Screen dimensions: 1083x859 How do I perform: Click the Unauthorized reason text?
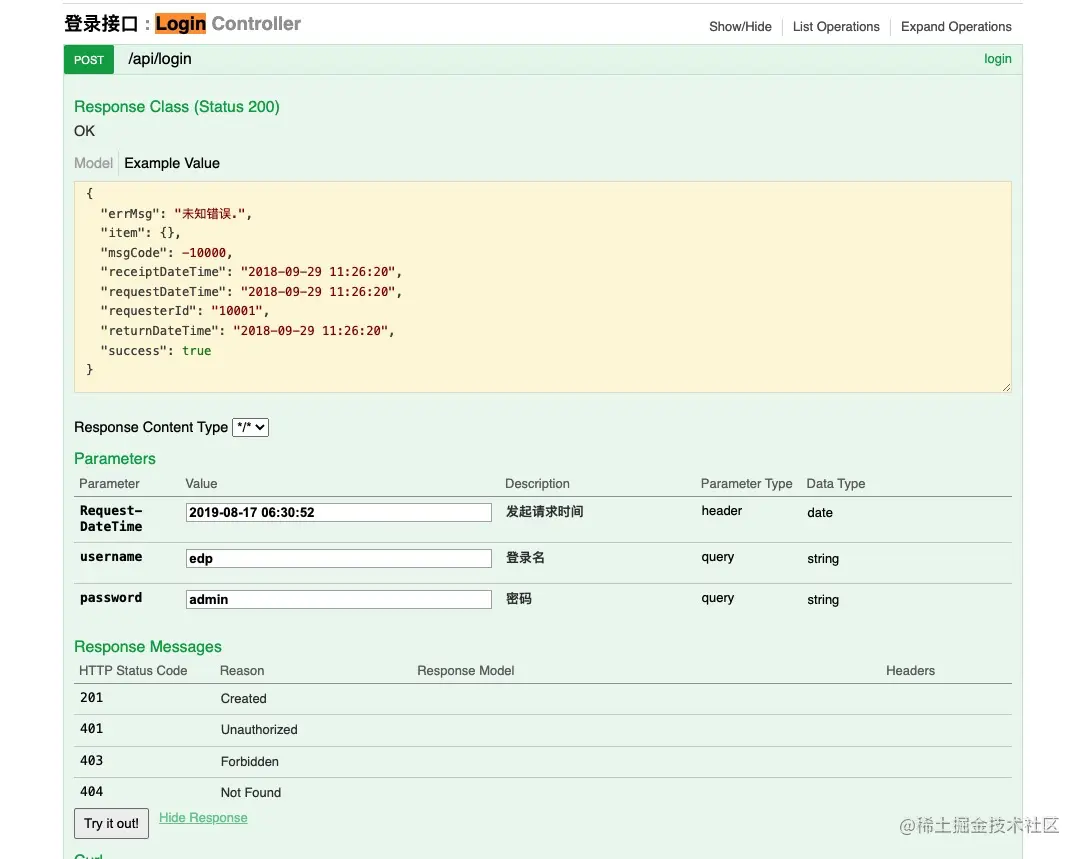[x=259, y=729]
